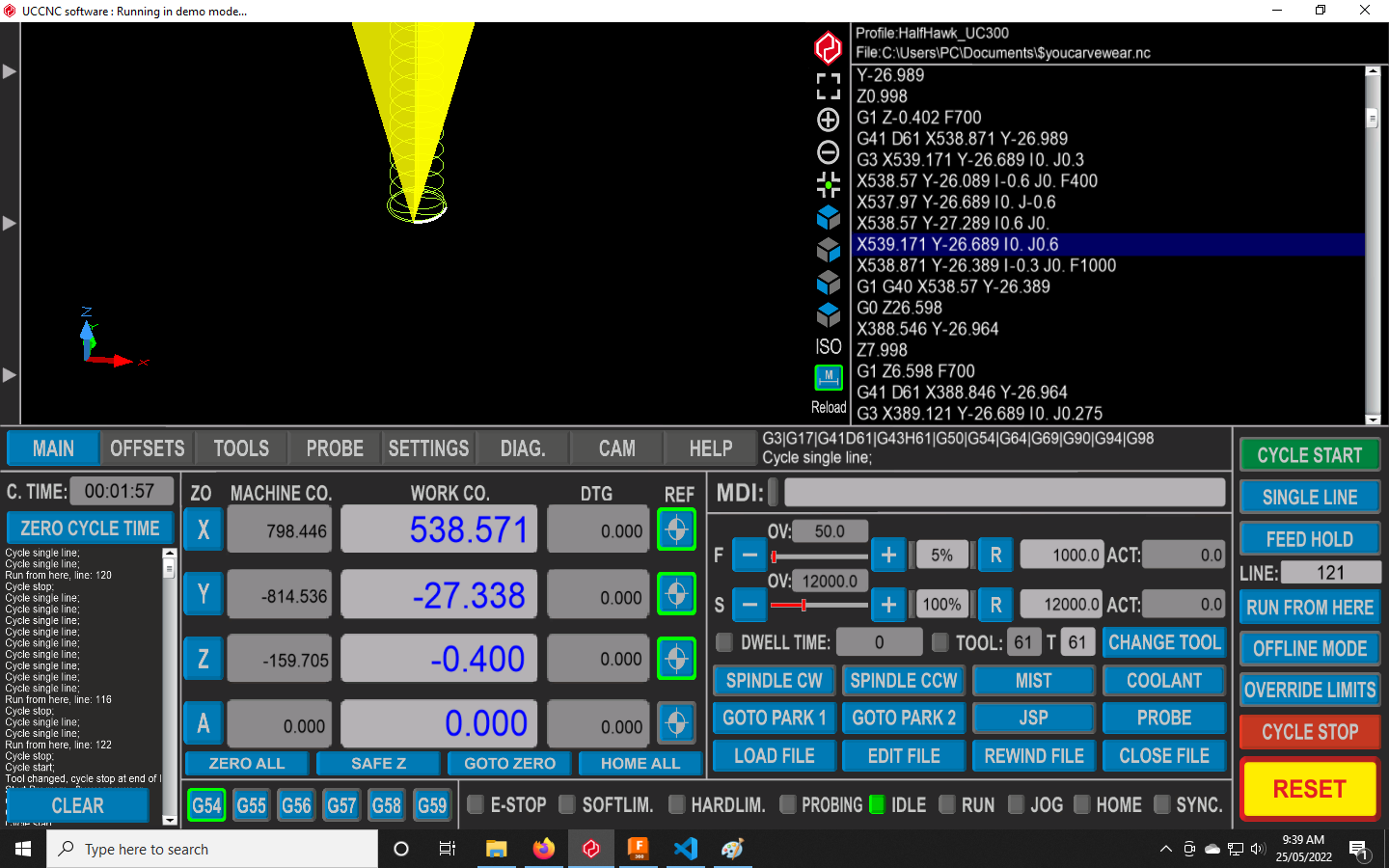Select the top view cube icon
The image size is (1389, 868).
[828, 217]
